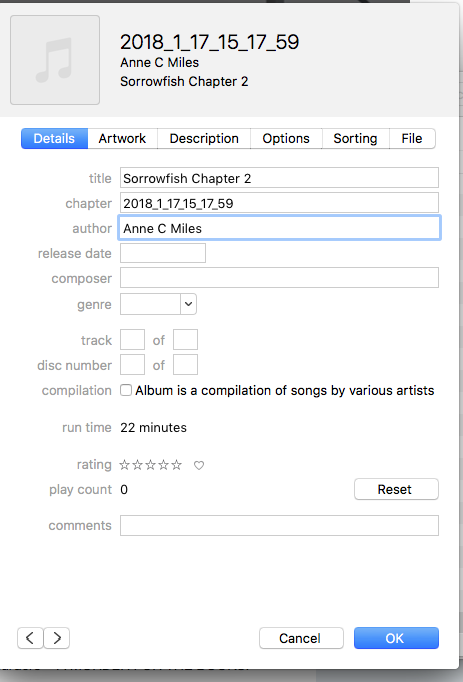Click the Reset play count button

(396, 489)
